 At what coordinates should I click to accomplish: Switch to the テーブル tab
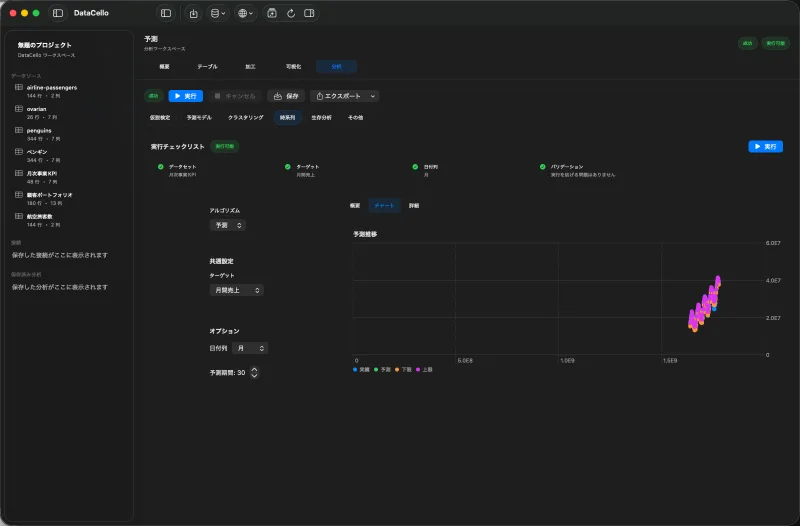[x=207, y=66]
